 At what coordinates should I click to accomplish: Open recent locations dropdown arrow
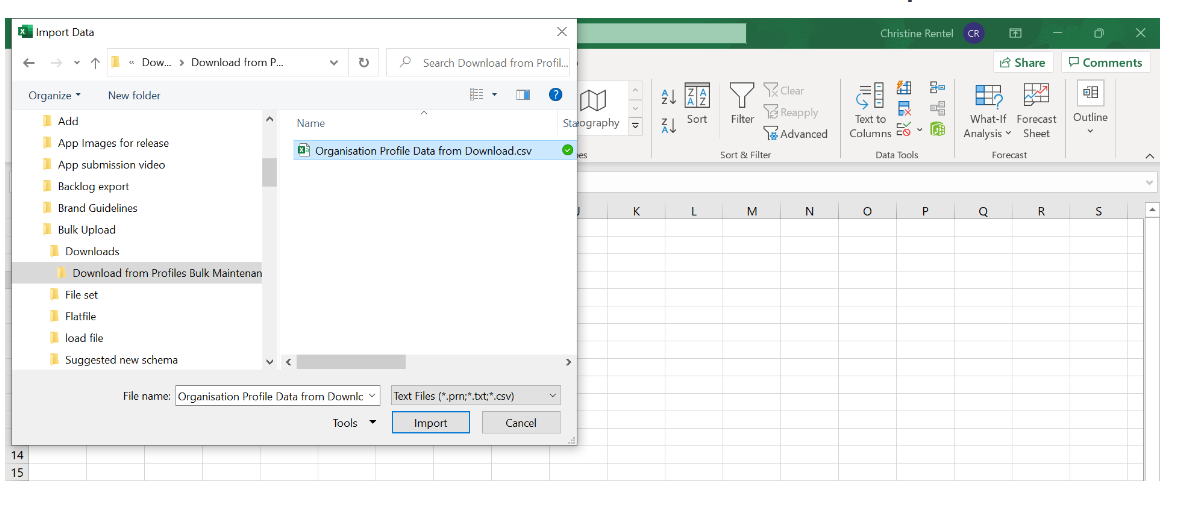(77, 63)
